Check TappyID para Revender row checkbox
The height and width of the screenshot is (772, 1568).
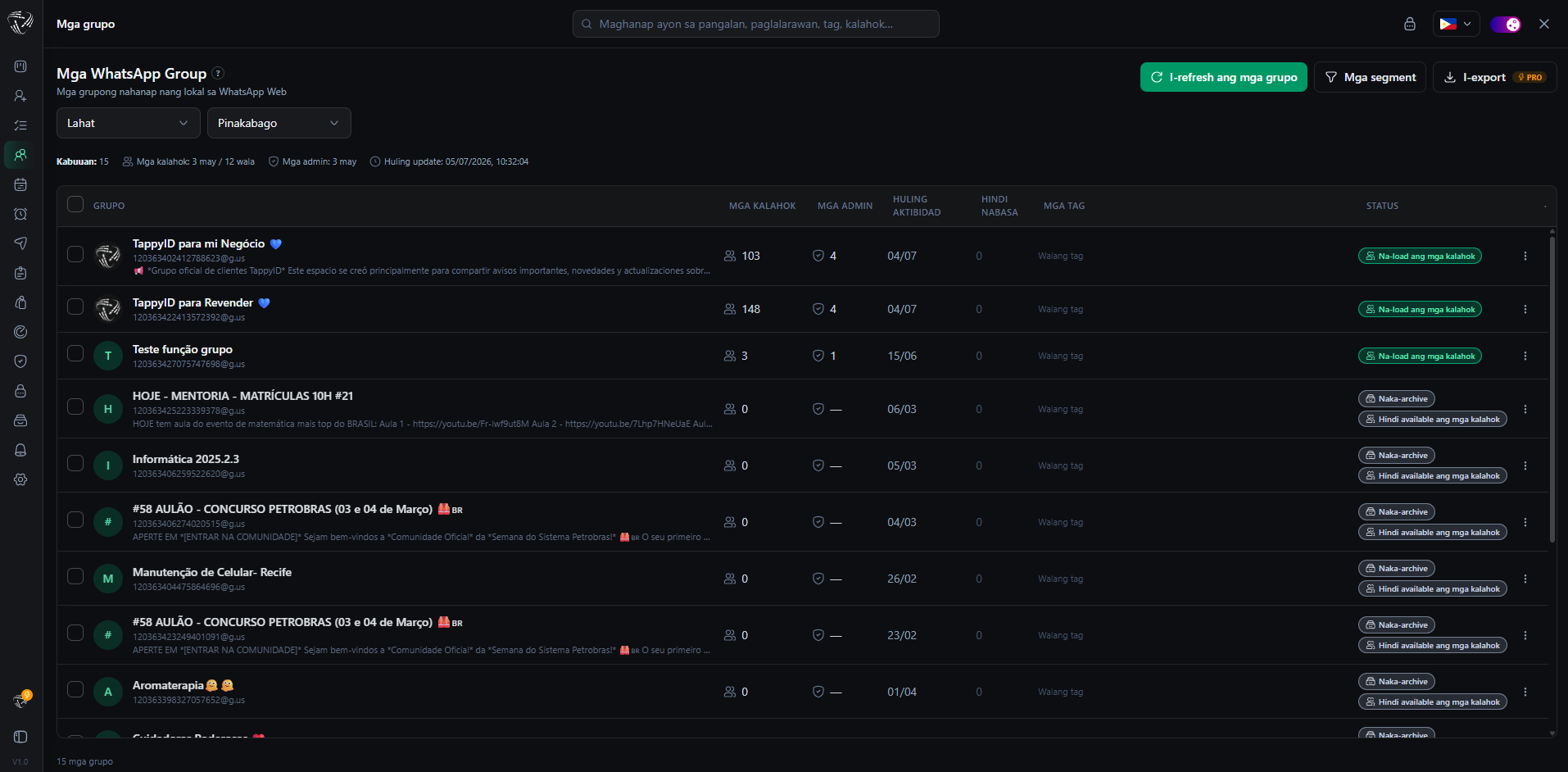point(75,307)
